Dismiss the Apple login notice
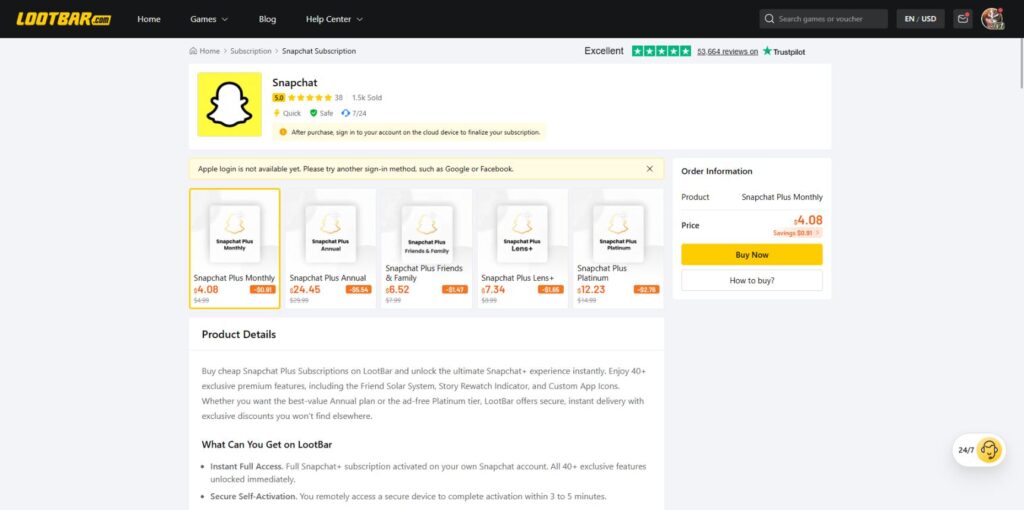 [650, 168]
